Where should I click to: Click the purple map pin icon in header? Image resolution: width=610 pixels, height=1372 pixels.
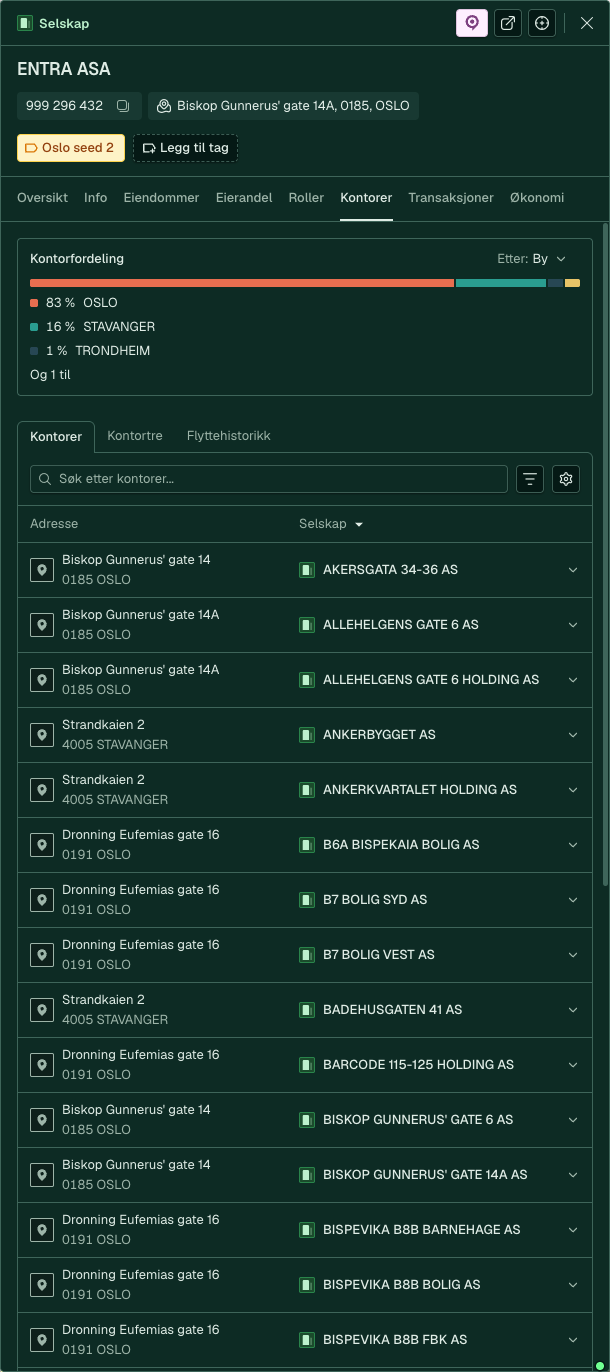click(x=472, y=23)
